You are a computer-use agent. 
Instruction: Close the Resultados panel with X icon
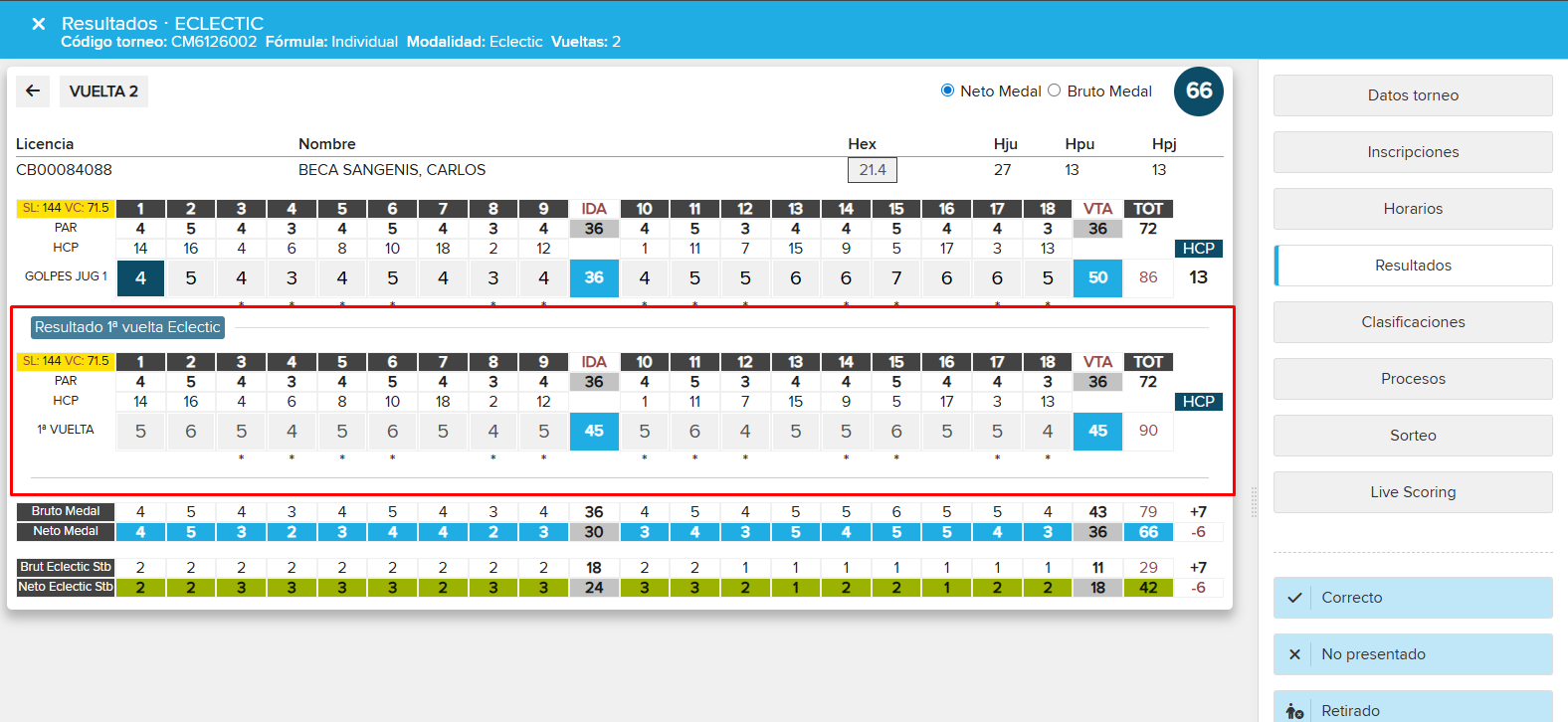pyautogui.click(x=38, y=23)
